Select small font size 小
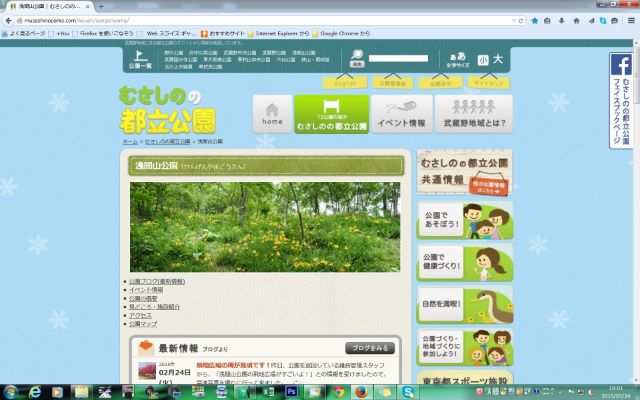Viewport: 640px width, 400px height. tap(483, 60)
